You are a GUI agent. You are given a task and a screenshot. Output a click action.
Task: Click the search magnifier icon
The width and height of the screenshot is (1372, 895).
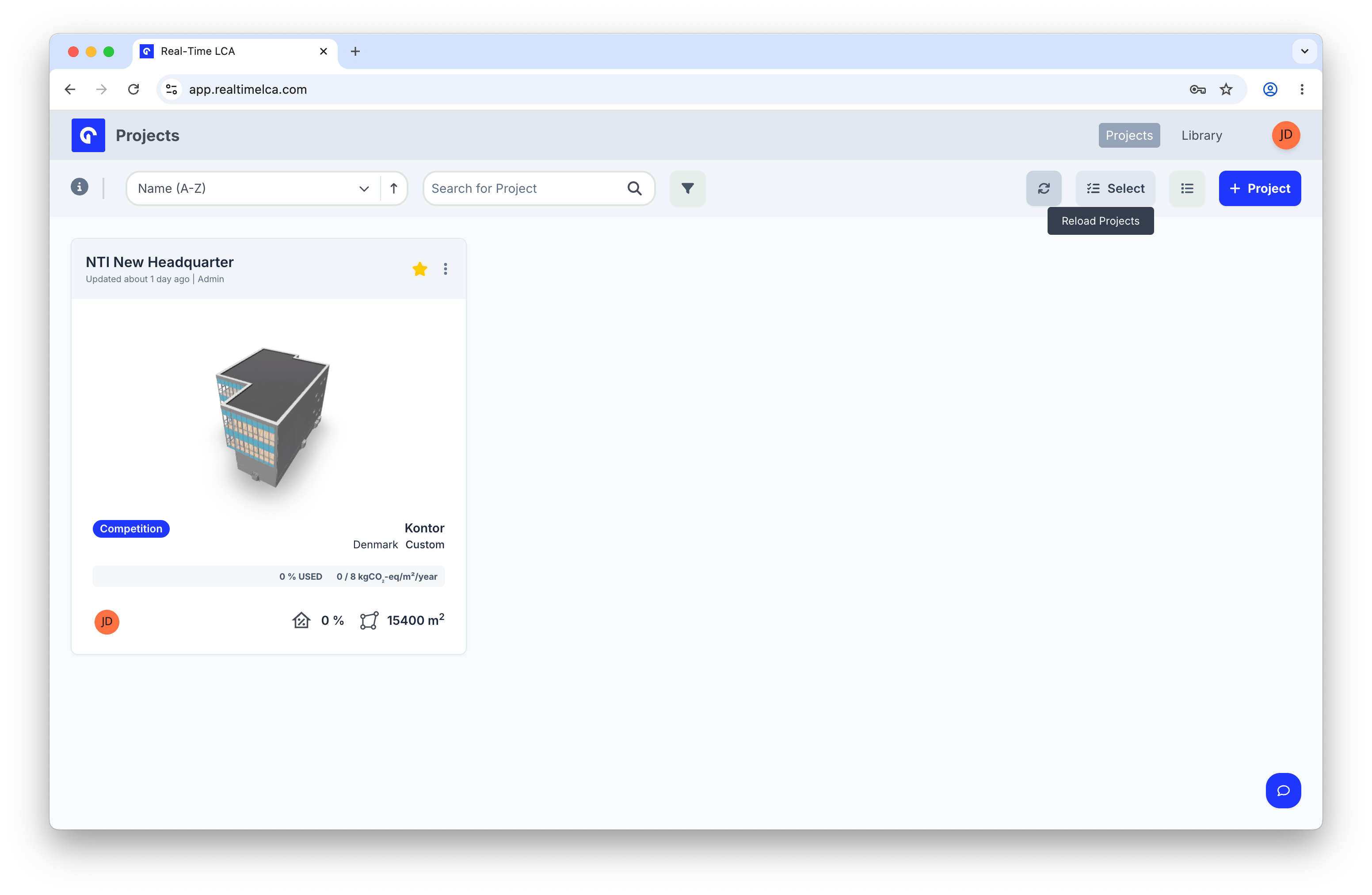pyautogui.click(x=634, y=188)
